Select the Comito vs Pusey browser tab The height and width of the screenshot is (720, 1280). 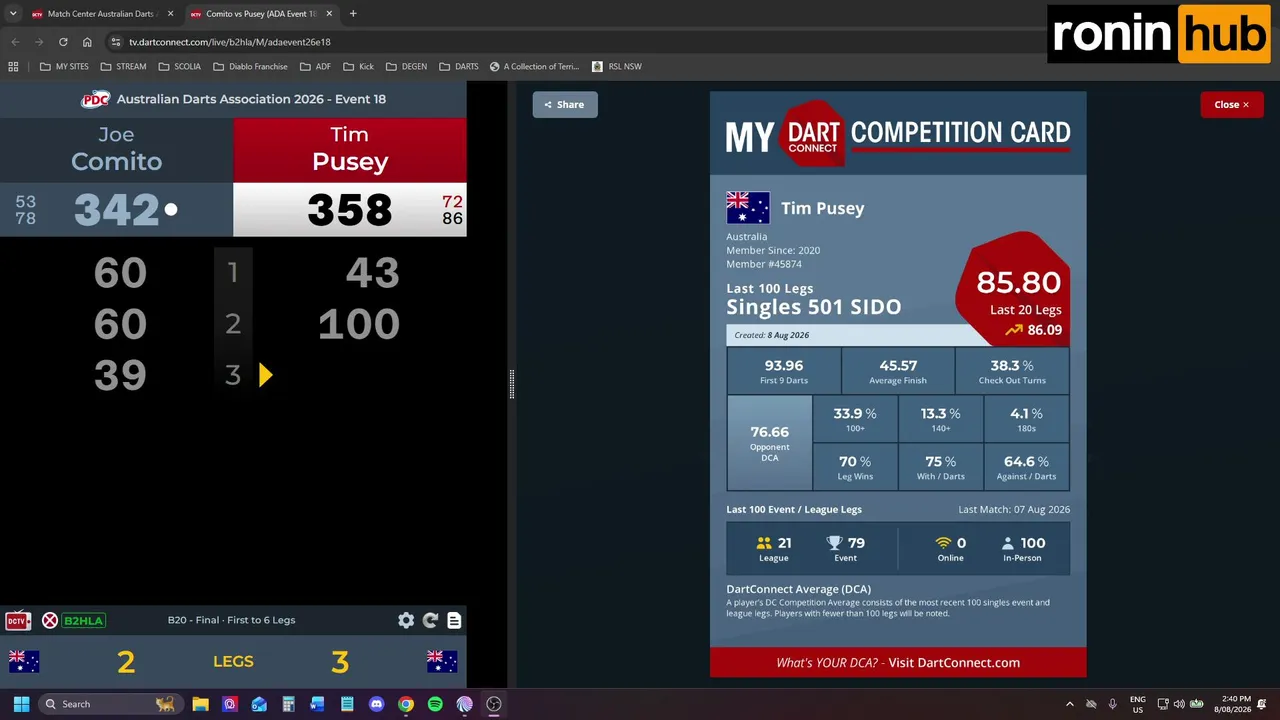tap(261, 14)
